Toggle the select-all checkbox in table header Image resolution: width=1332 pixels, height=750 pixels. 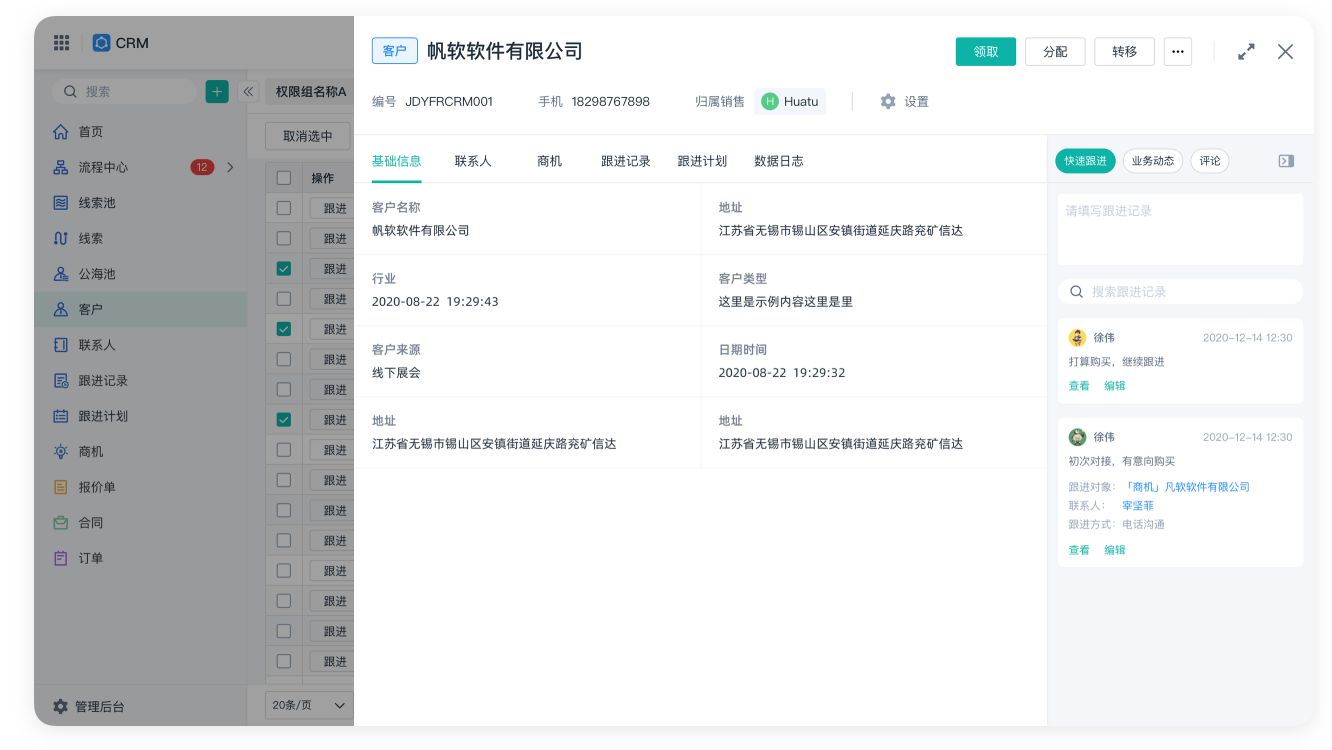pos(284,178)
